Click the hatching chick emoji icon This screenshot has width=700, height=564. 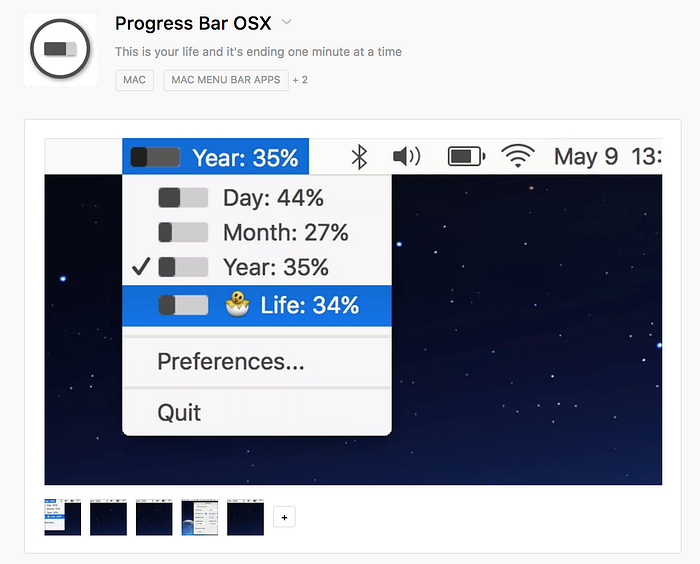pyautogui.click(x=237, y=305)
